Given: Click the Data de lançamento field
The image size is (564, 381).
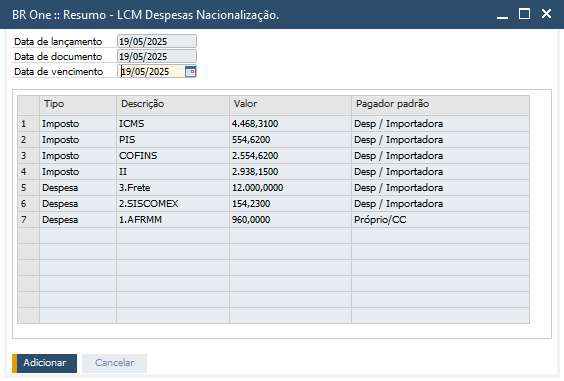Looking at the screenshot, I should [x=157, y=41].
